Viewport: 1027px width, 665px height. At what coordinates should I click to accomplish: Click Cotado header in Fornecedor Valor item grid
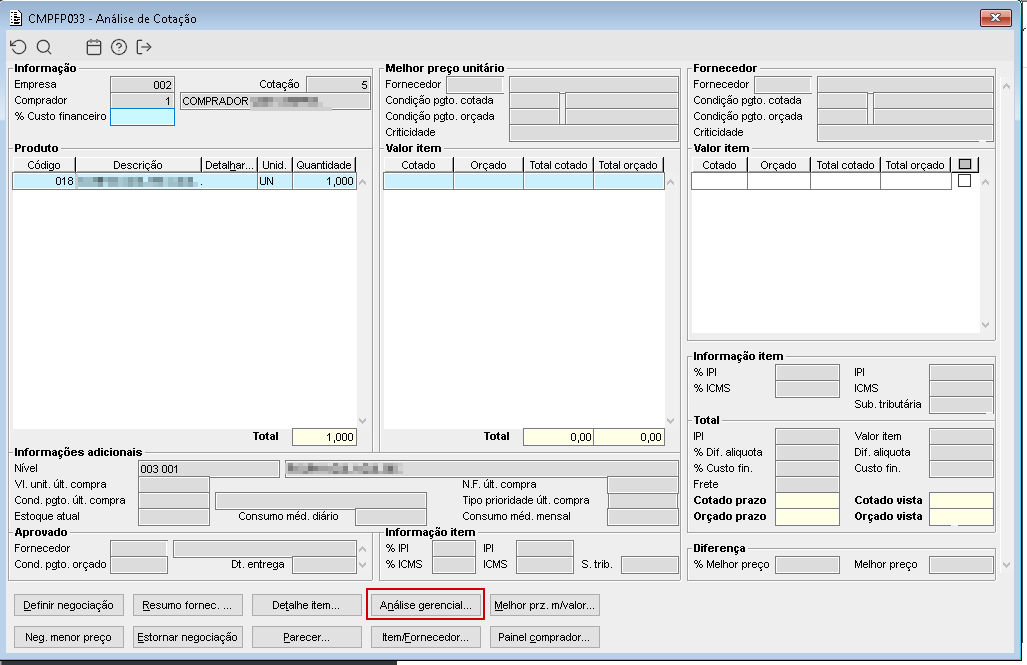719,165
